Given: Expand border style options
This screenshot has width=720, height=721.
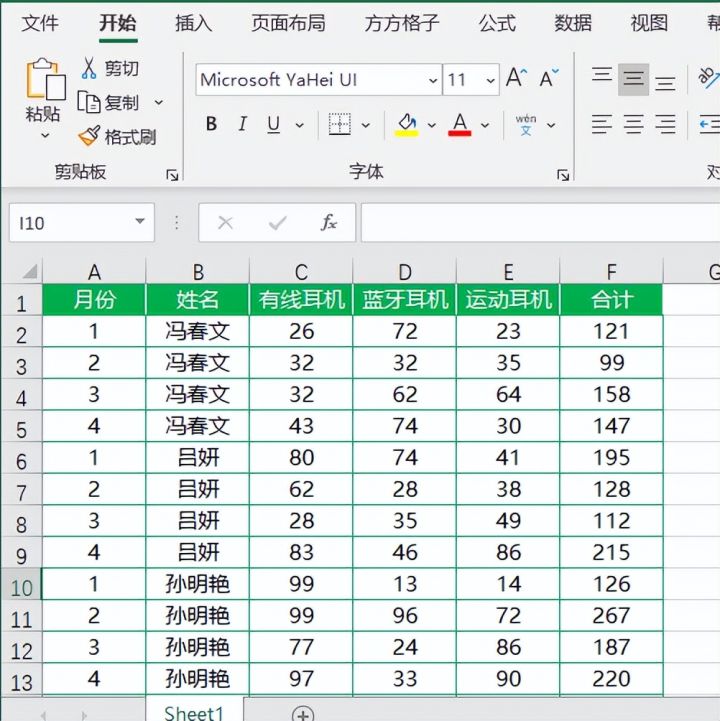Looking at the screenshot, I should click(x=366, y=125).
